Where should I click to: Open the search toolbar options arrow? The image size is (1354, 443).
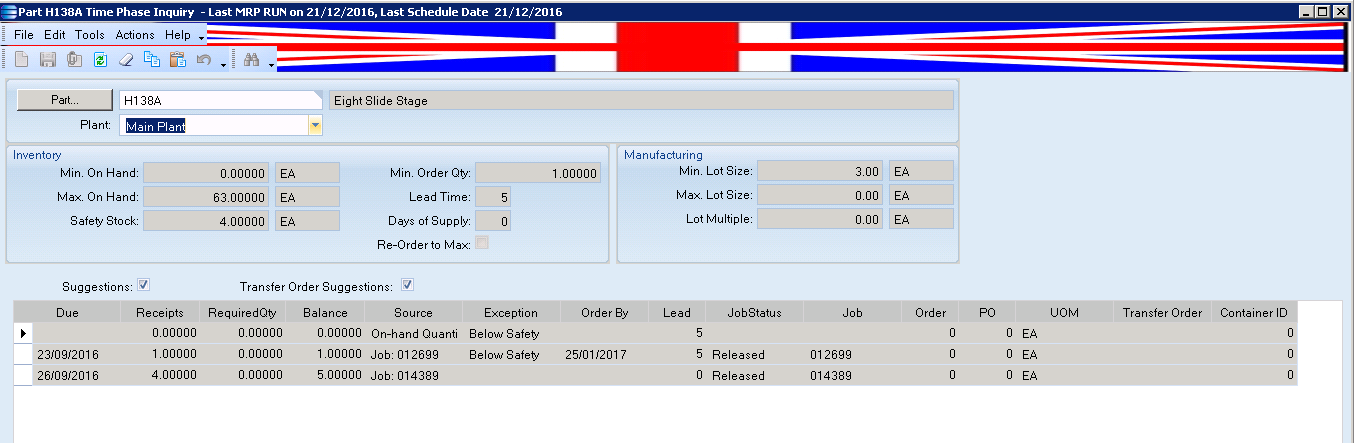271,63
